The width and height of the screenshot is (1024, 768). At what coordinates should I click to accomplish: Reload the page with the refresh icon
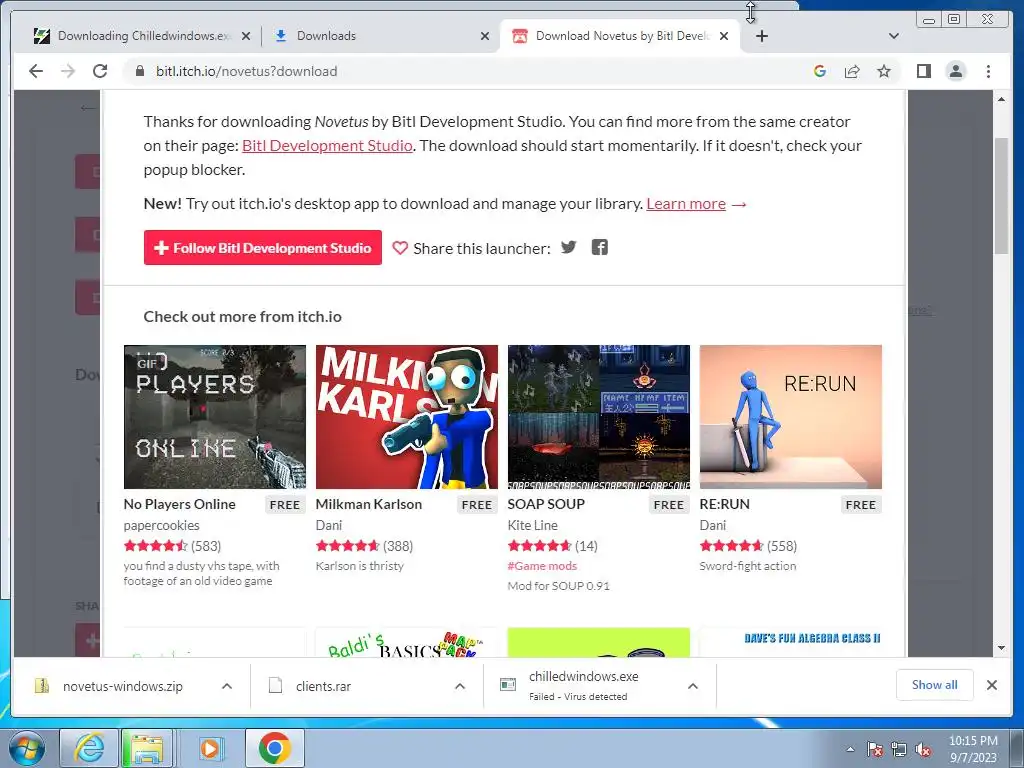100,71
